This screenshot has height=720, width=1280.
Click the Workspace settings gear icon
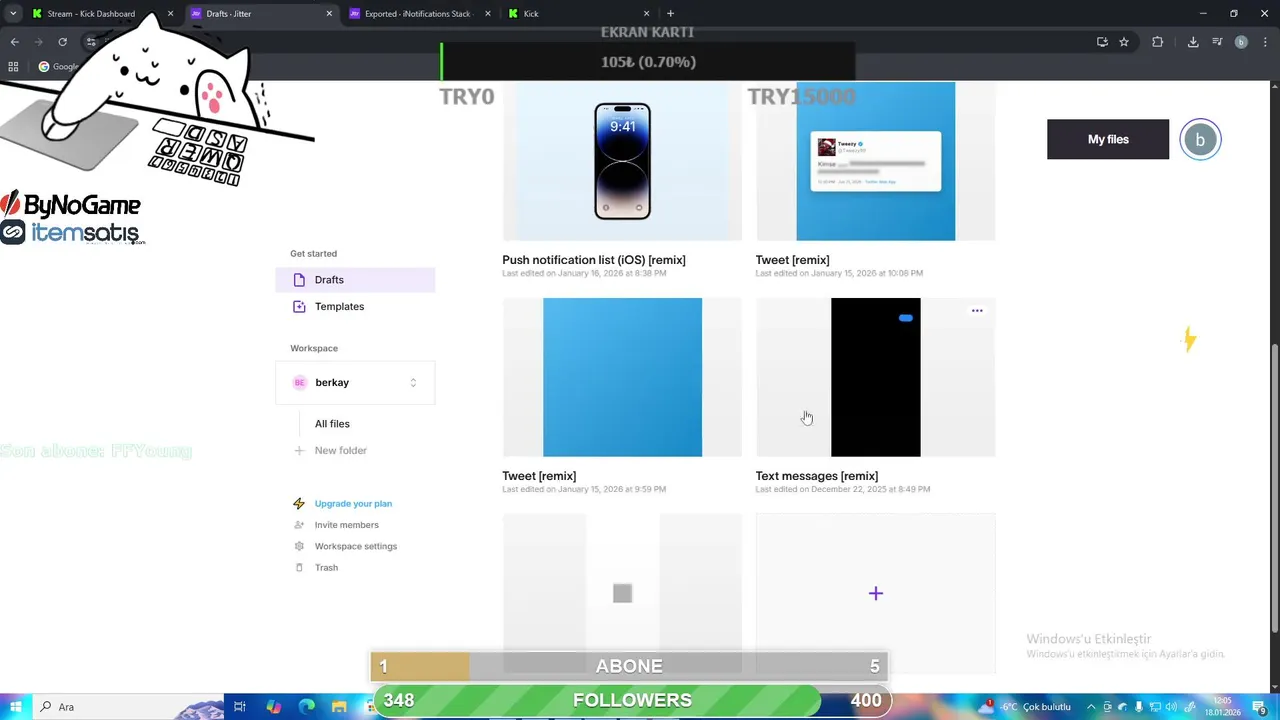coord(299,546)
